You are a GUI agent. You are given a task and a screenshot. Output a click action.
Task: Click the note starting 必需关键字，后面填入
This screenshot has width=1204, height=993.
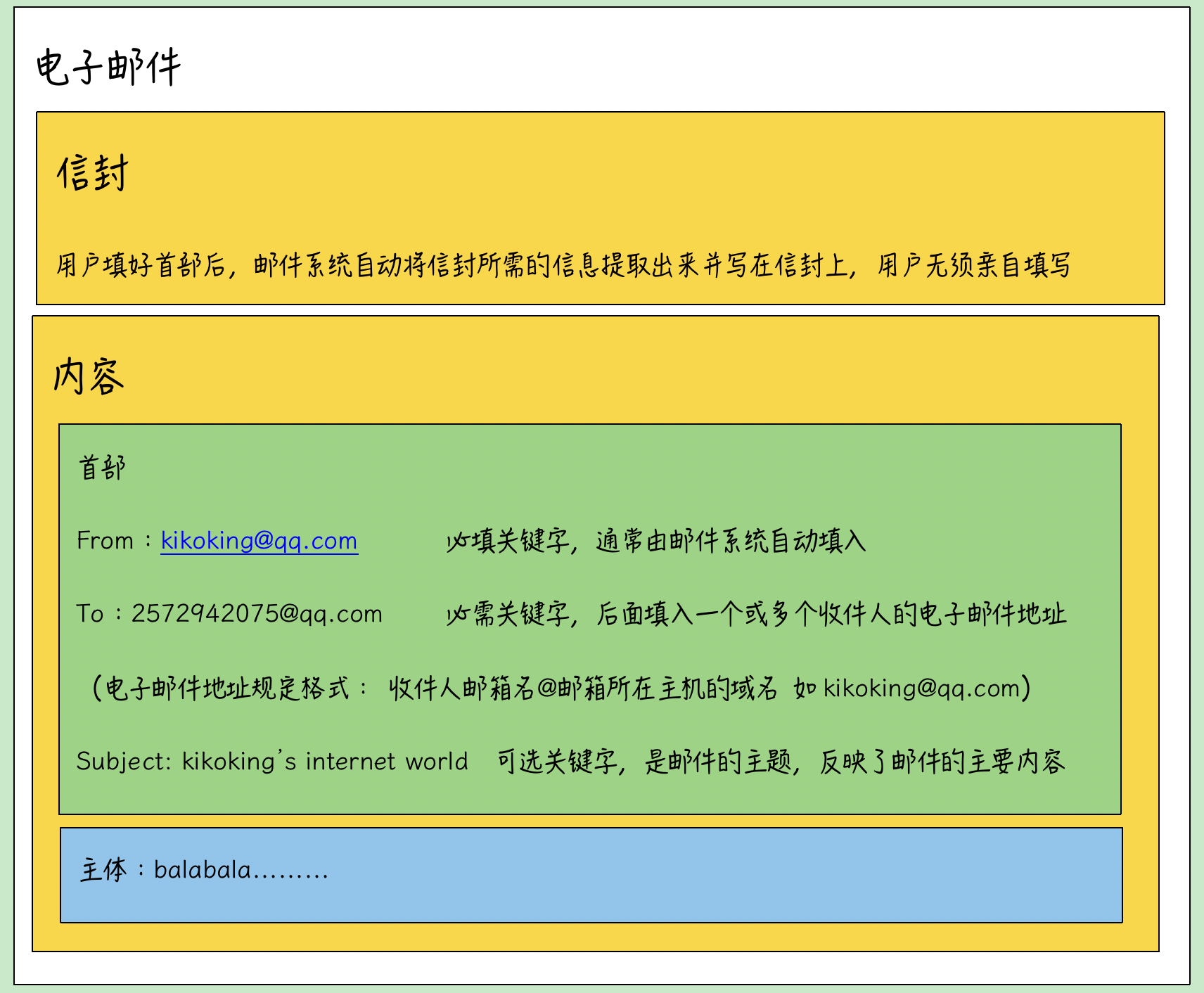(756, 614)
